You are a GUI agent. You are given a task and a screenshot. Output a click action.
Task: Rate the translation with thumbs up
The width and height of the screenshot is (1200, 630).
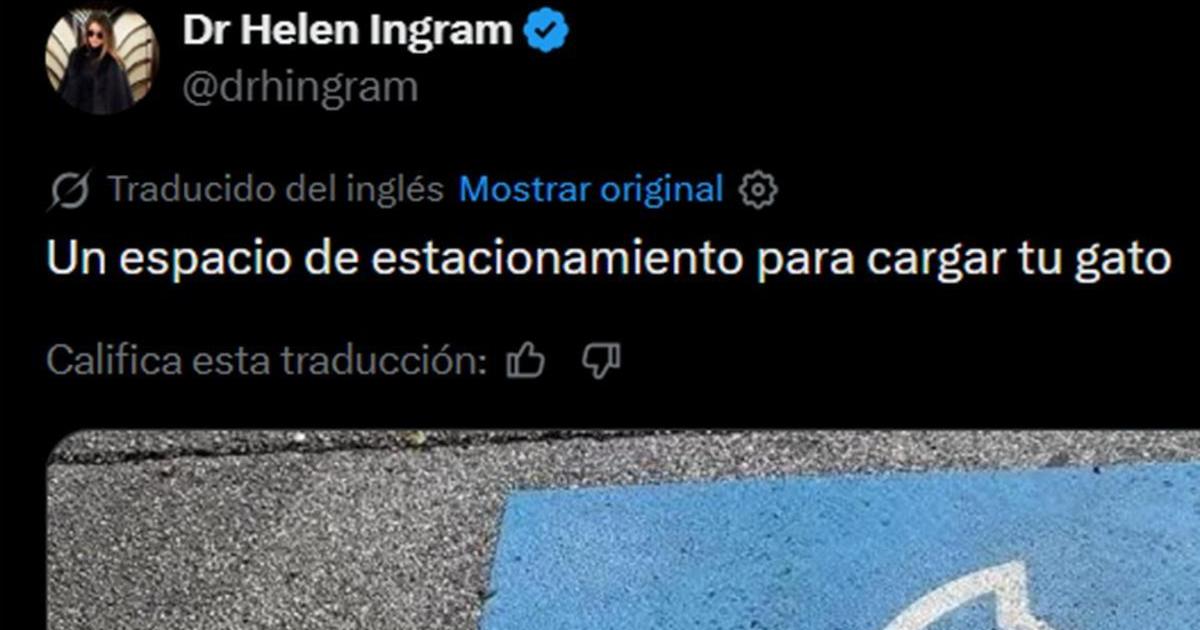tap(526, 360)
